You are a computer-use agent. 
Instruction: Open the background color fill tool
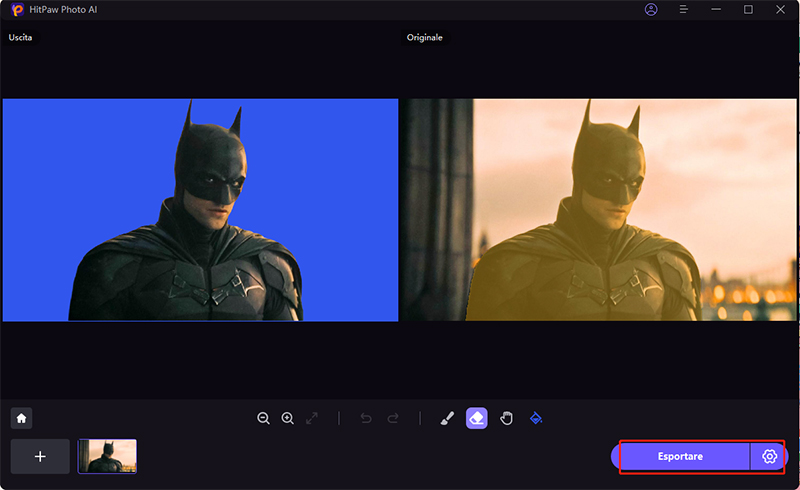(535, 418)
